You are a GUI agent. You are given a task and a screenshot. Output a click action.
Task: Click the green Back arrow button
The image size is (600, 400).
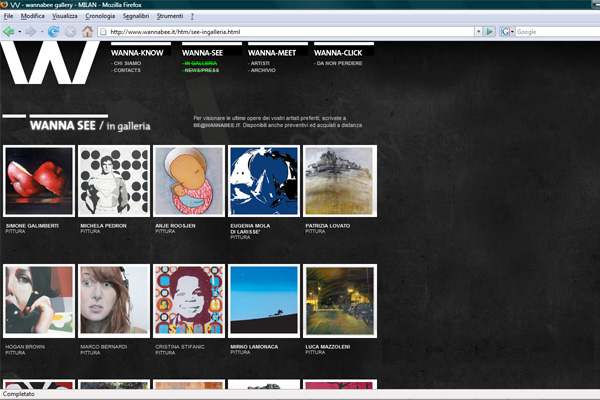(x=9, y=32)
